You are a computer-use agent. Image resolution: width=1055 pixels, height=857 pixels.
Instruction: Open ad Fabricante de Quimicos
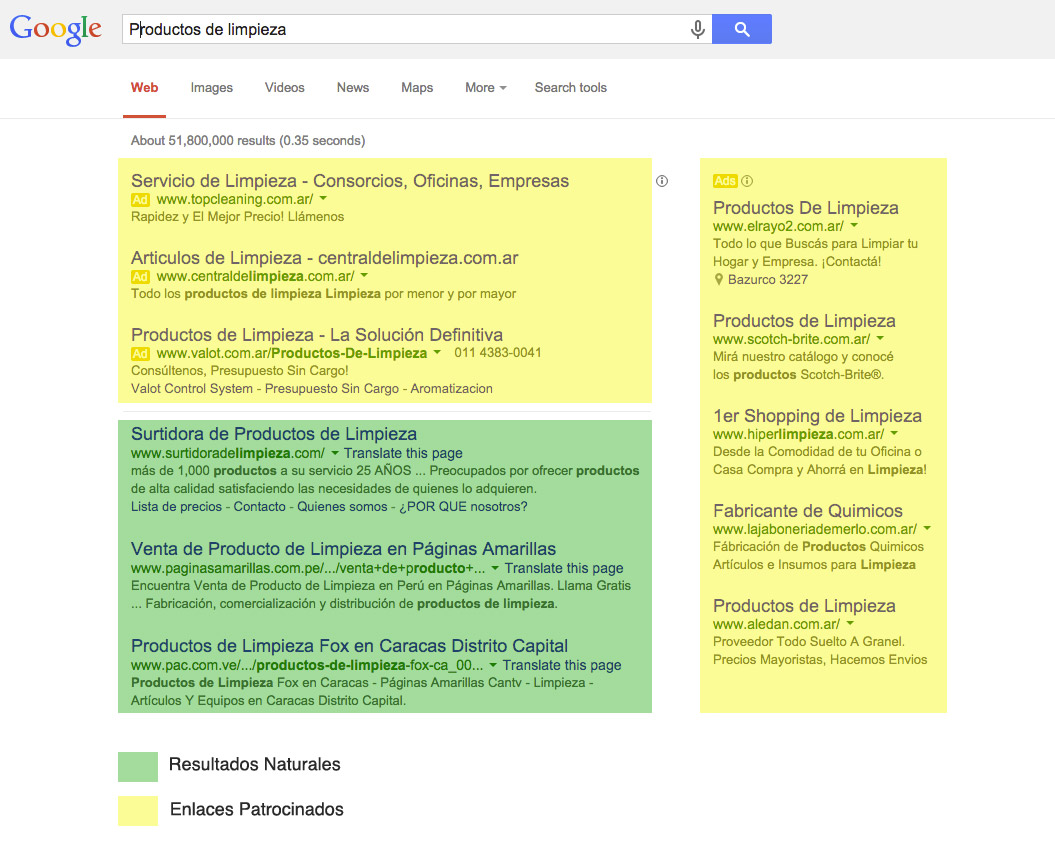(x=807, y=511)
